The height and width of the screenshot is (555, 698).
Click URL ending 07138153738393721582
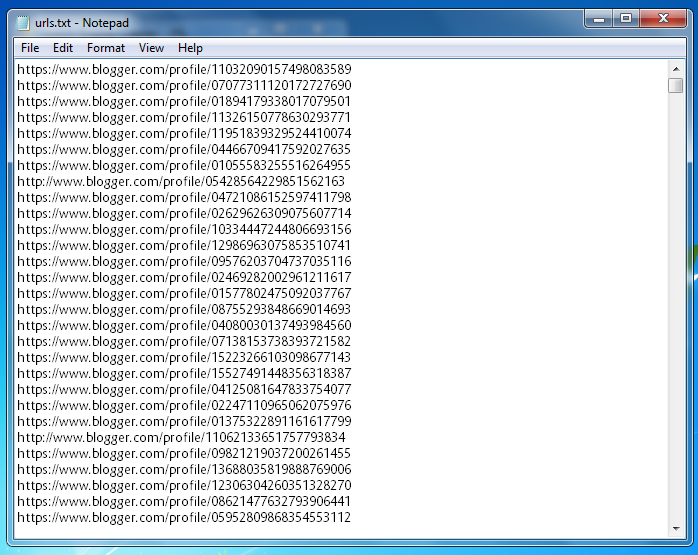(x=184, y=341)
